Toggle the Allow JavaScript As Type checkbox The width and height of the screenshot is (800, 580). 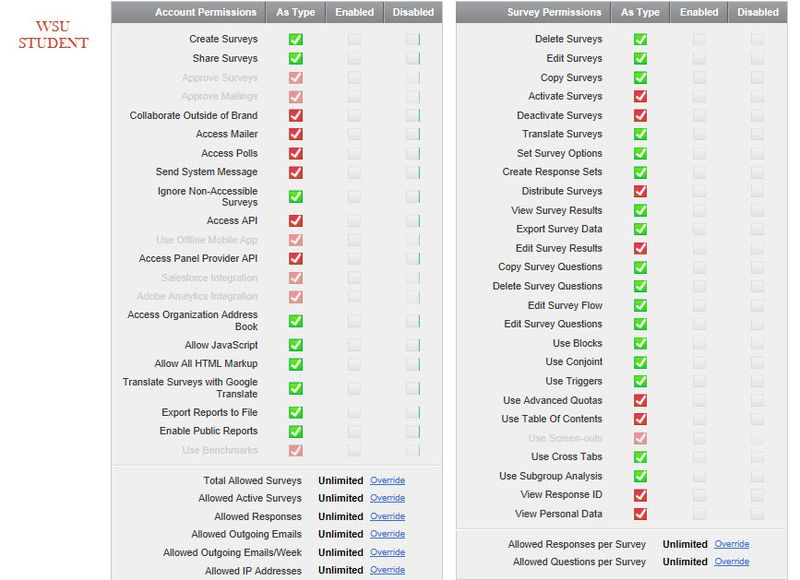[x=295, y=345]
